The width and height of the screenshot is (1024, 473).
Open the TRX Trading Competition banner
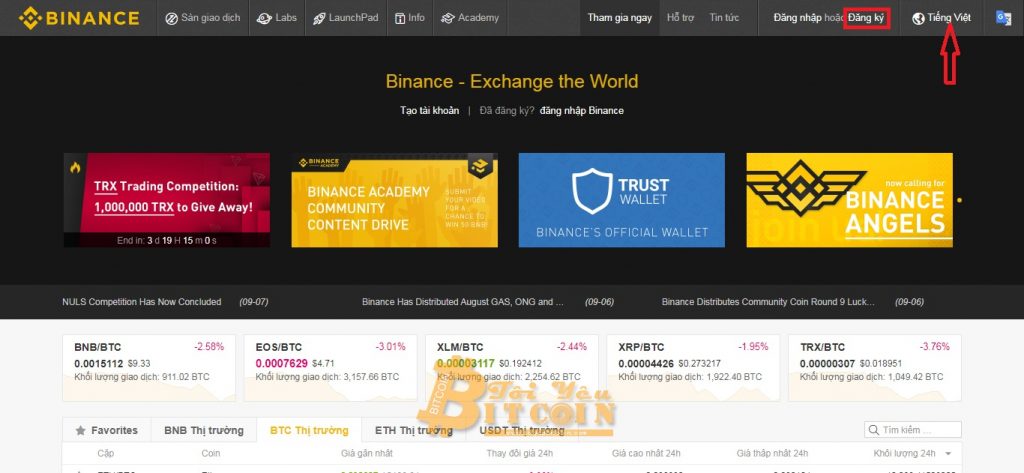click(167, 200)
